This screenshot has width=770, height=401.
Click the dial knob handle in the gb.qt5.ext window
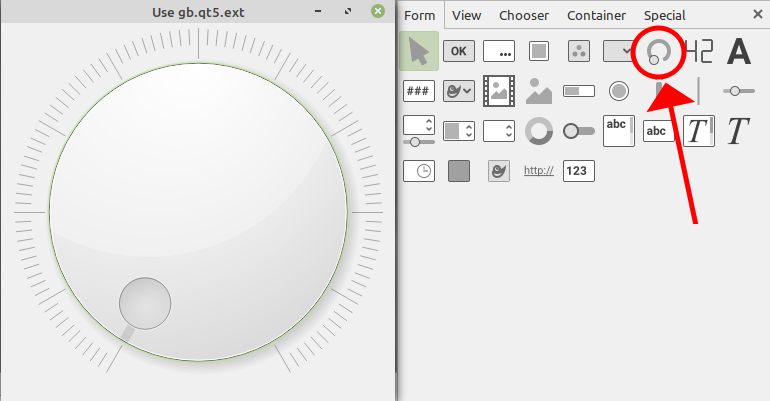pyautogui.click(x=145, y=303)
